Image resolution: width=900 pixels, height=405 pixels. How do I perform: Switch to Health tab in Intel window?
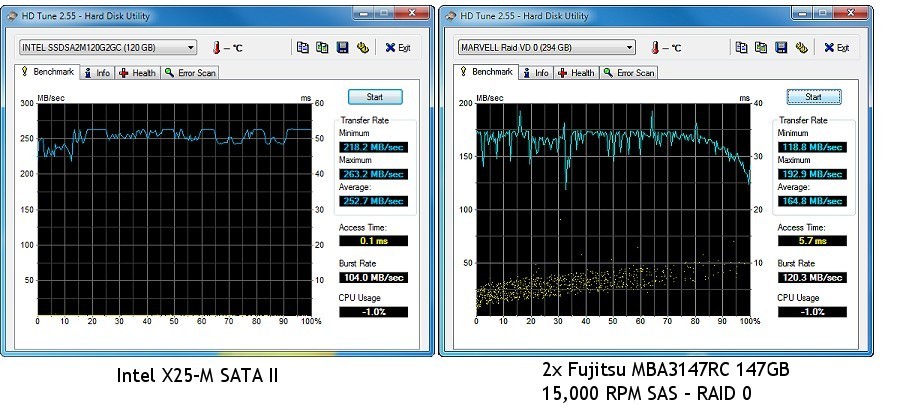pos(138,73)
